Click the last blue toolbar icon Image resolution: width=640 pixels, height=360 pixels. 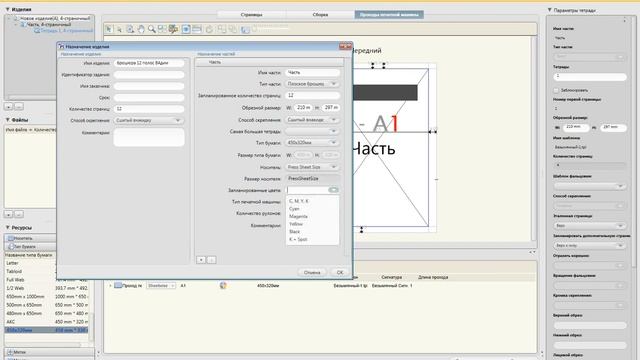pyautogui.click(x=245, y=30)
